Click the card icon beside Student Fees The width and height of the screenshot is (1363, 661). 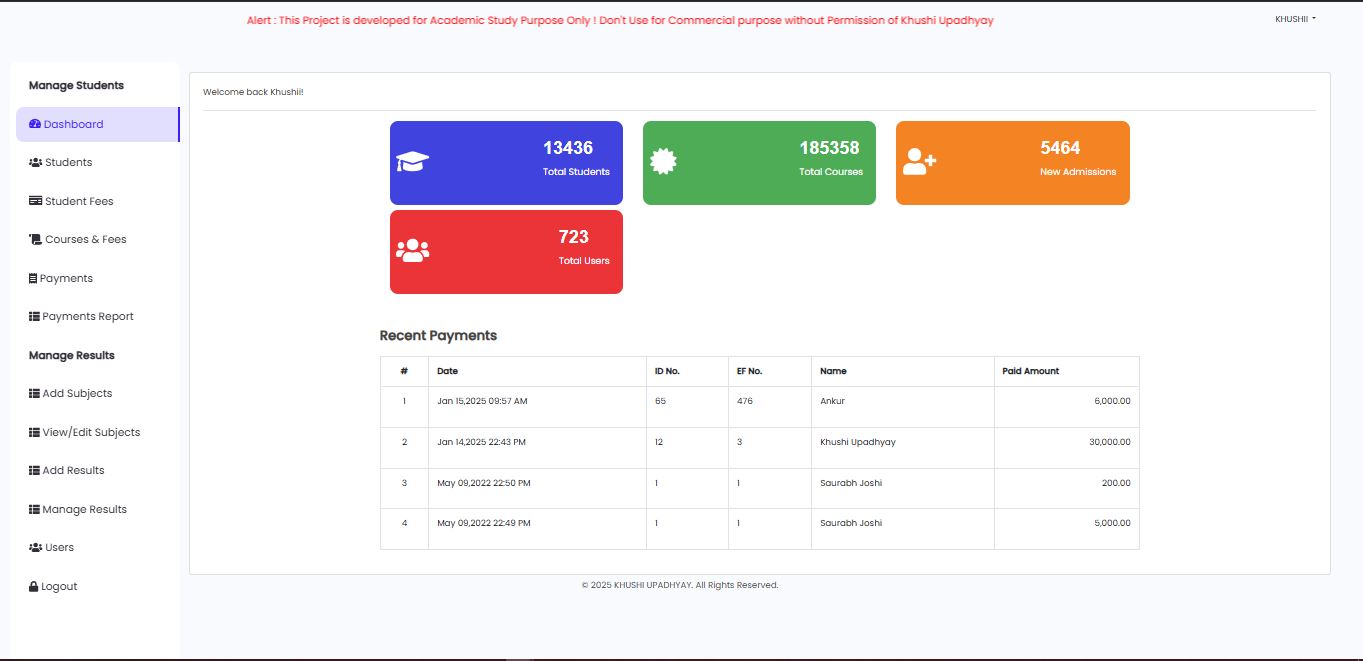coord(36,201)
